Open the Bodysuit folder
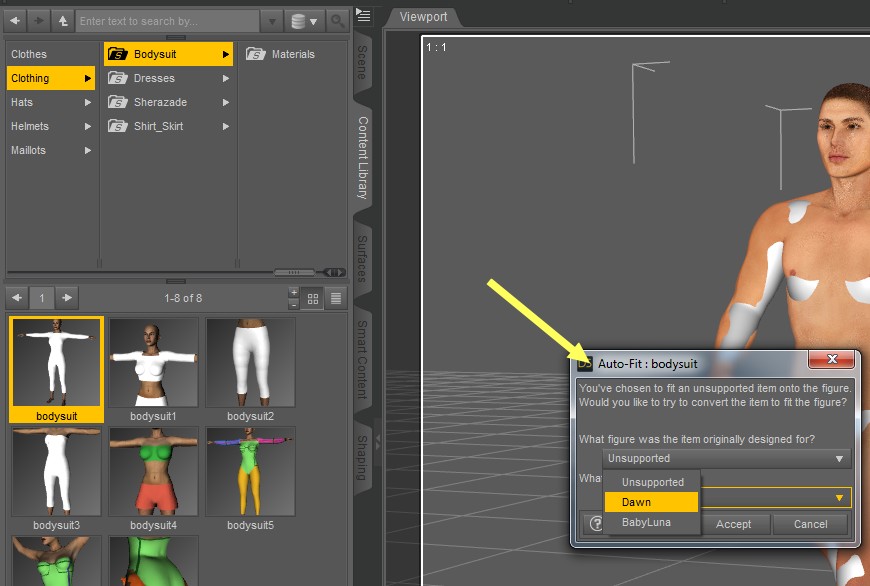Screen dimensions: 870x586 168,54
